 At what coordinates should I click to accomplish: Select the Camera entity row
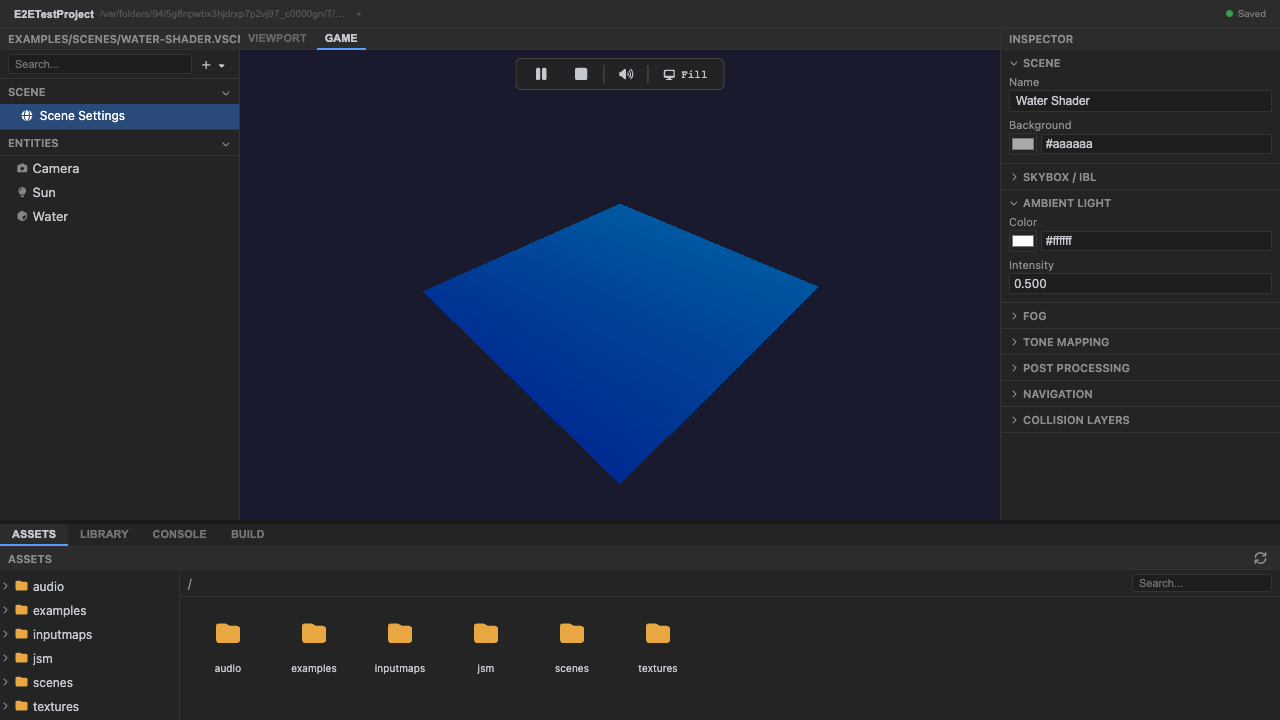click(x=120, y=169)
